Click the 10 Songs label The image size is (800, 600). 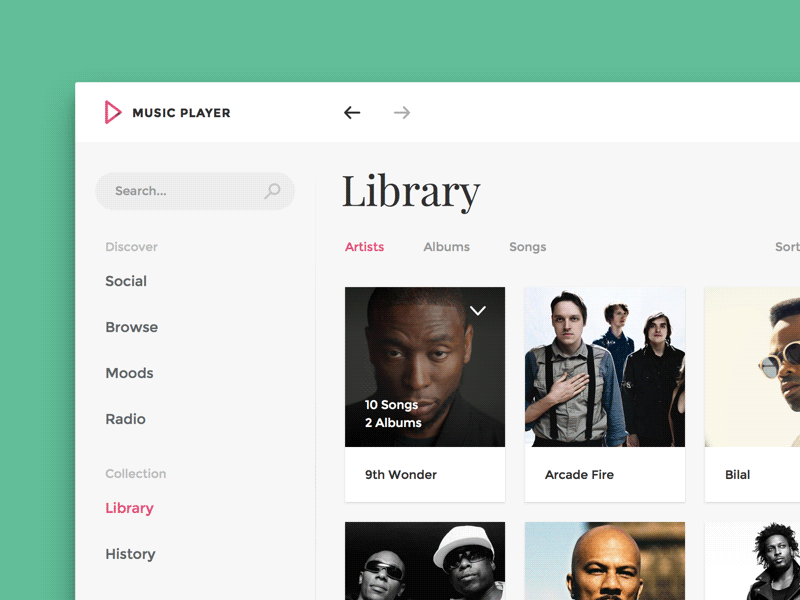coord(391,405)
